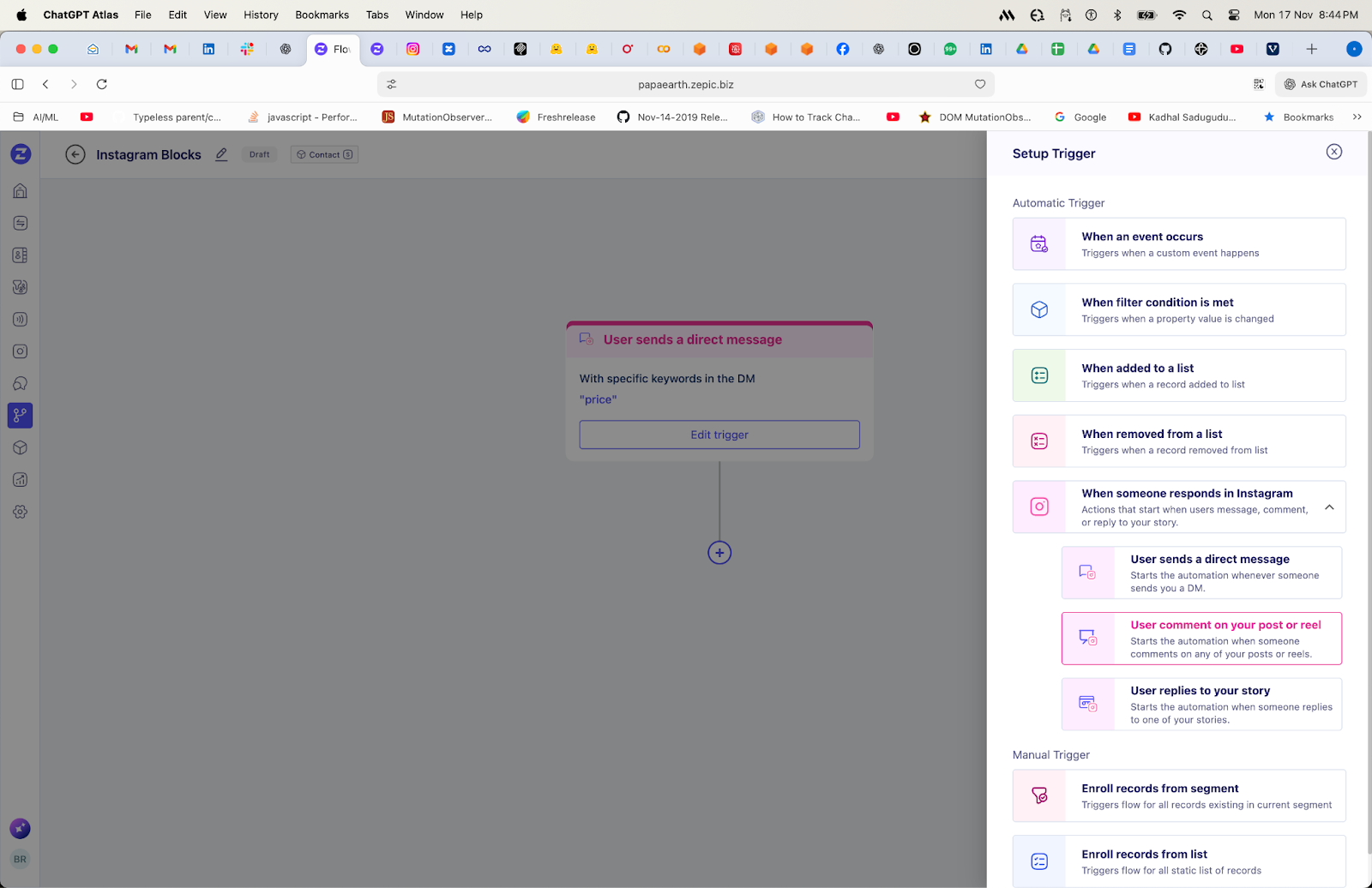This screenshot has width=1372, height=888.
Task: Reload the current page
Action: coord(102,84)
